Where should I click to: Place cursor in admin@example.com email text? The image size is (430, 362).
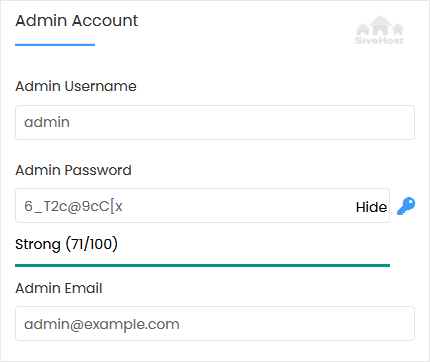(x=102, y=324)
